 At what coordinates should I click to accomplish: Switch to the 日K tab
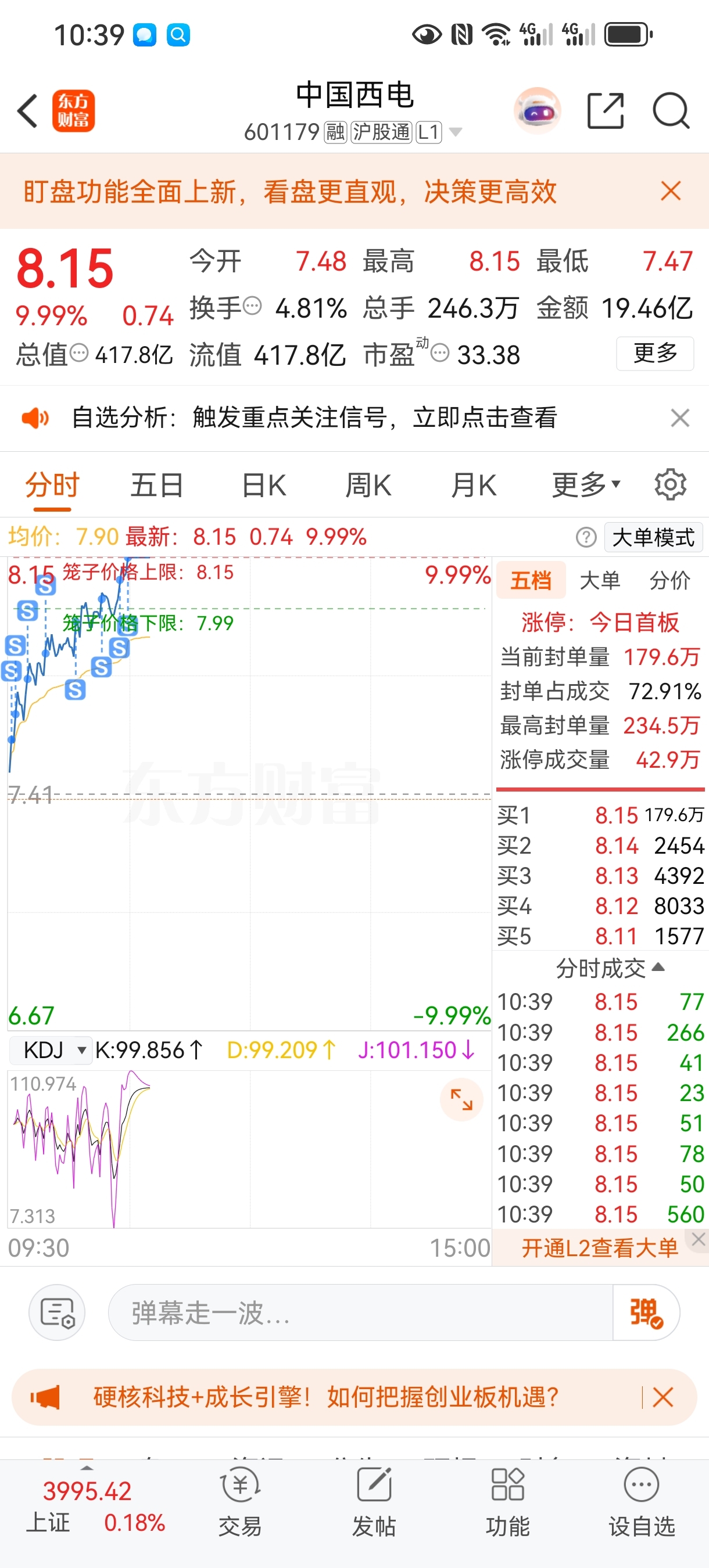tap(264, 485)
